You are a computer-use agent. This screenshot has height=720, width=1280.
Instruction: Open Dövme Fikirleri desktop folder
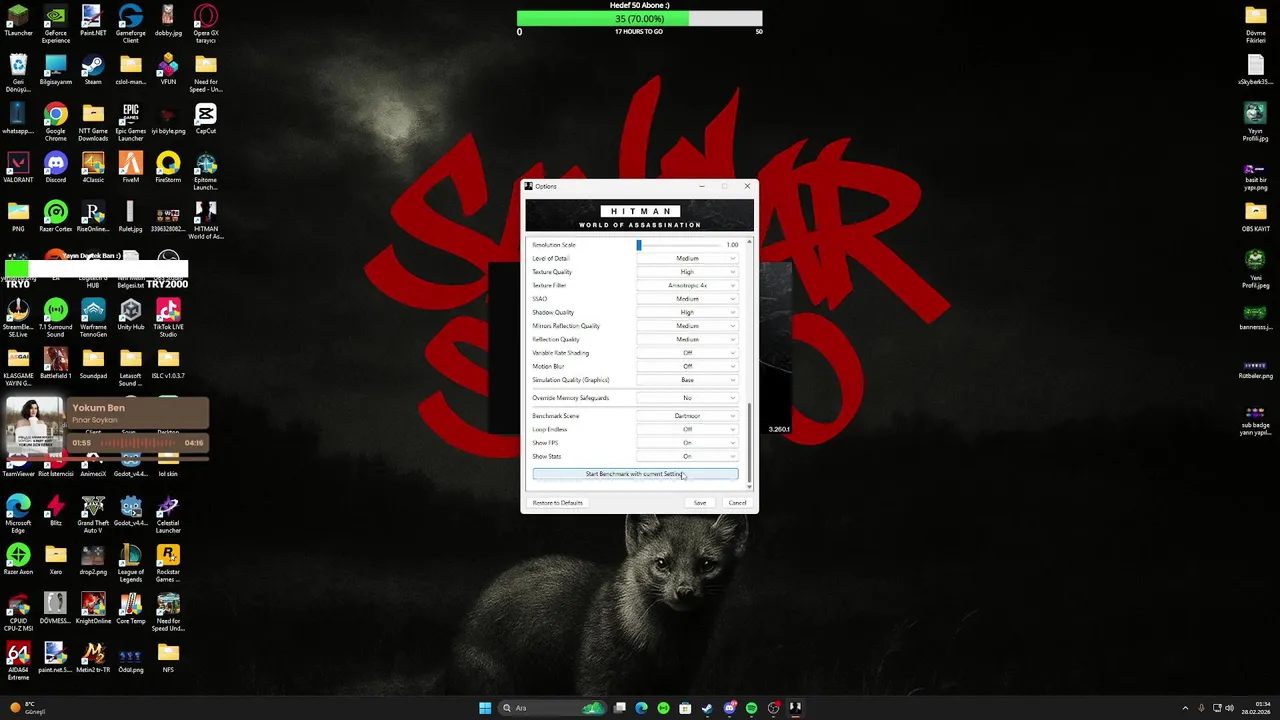tap(1256, 24)
